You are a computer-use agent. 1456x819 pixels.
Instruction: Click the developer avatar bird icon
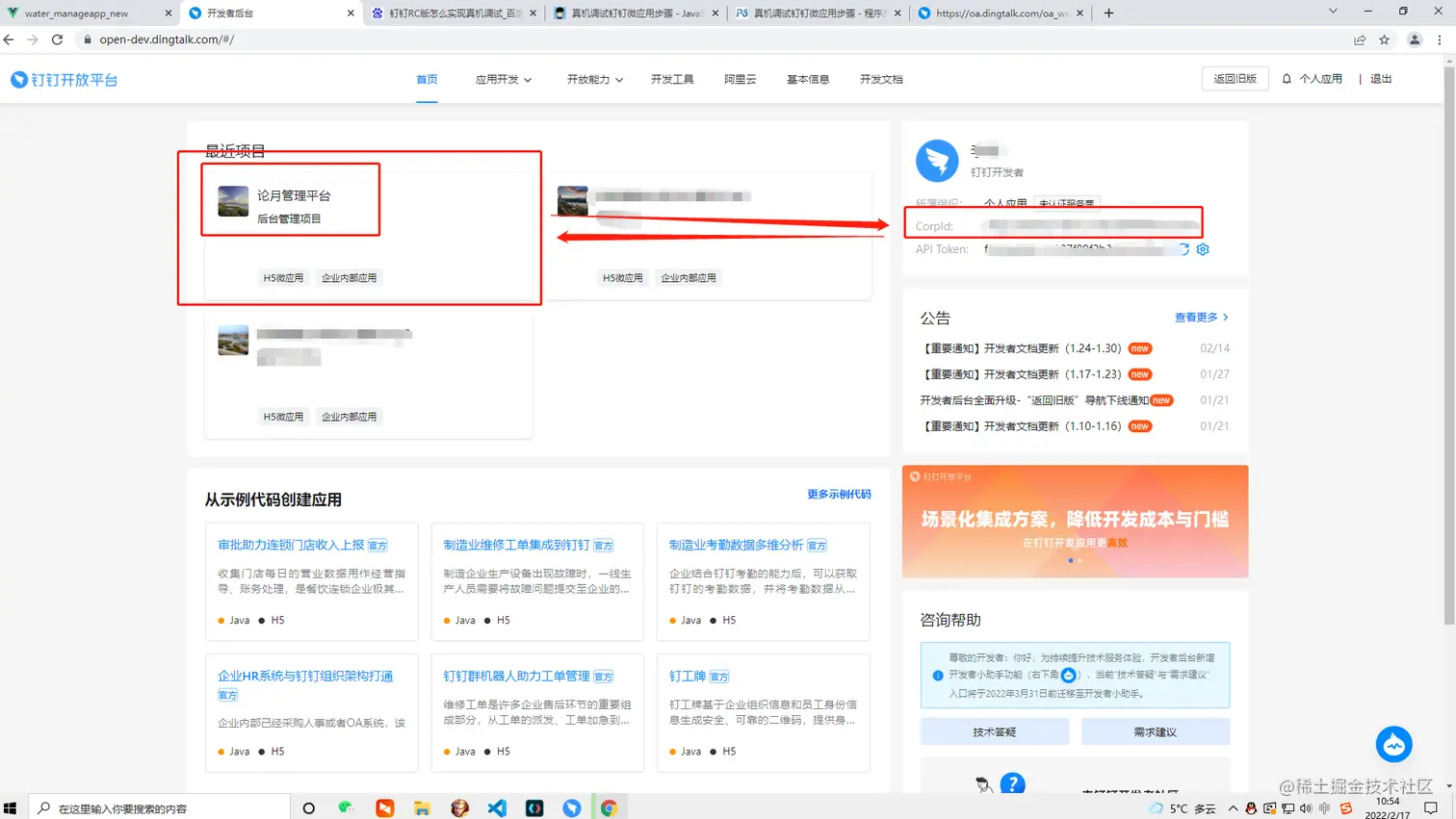[x=937, y=161]
